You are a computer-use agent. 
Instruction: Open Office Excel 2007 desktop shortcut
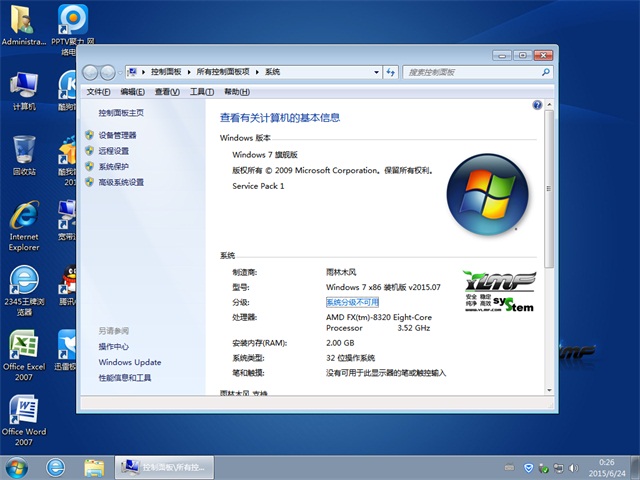(24, 355)
